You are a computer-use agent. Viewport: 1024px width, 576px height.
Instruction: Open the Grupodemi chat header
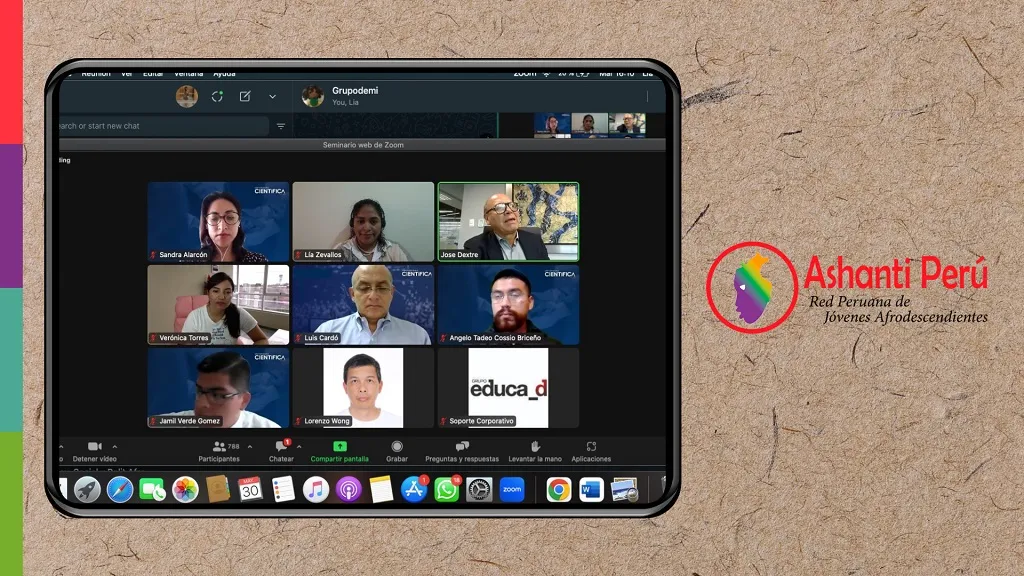coord(355,96)
